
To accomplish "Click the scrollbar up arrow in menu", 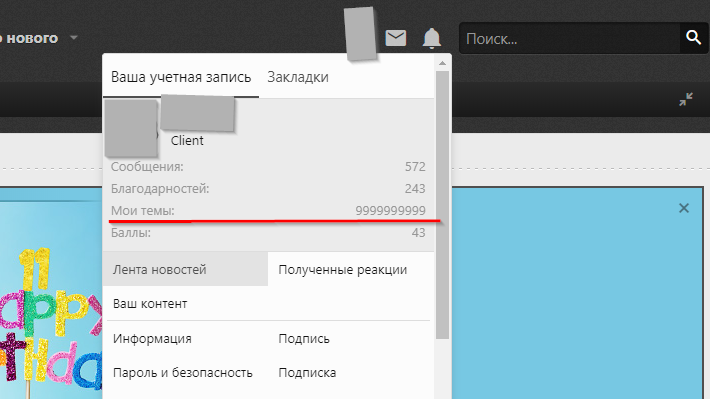I will tap(442, 63).
